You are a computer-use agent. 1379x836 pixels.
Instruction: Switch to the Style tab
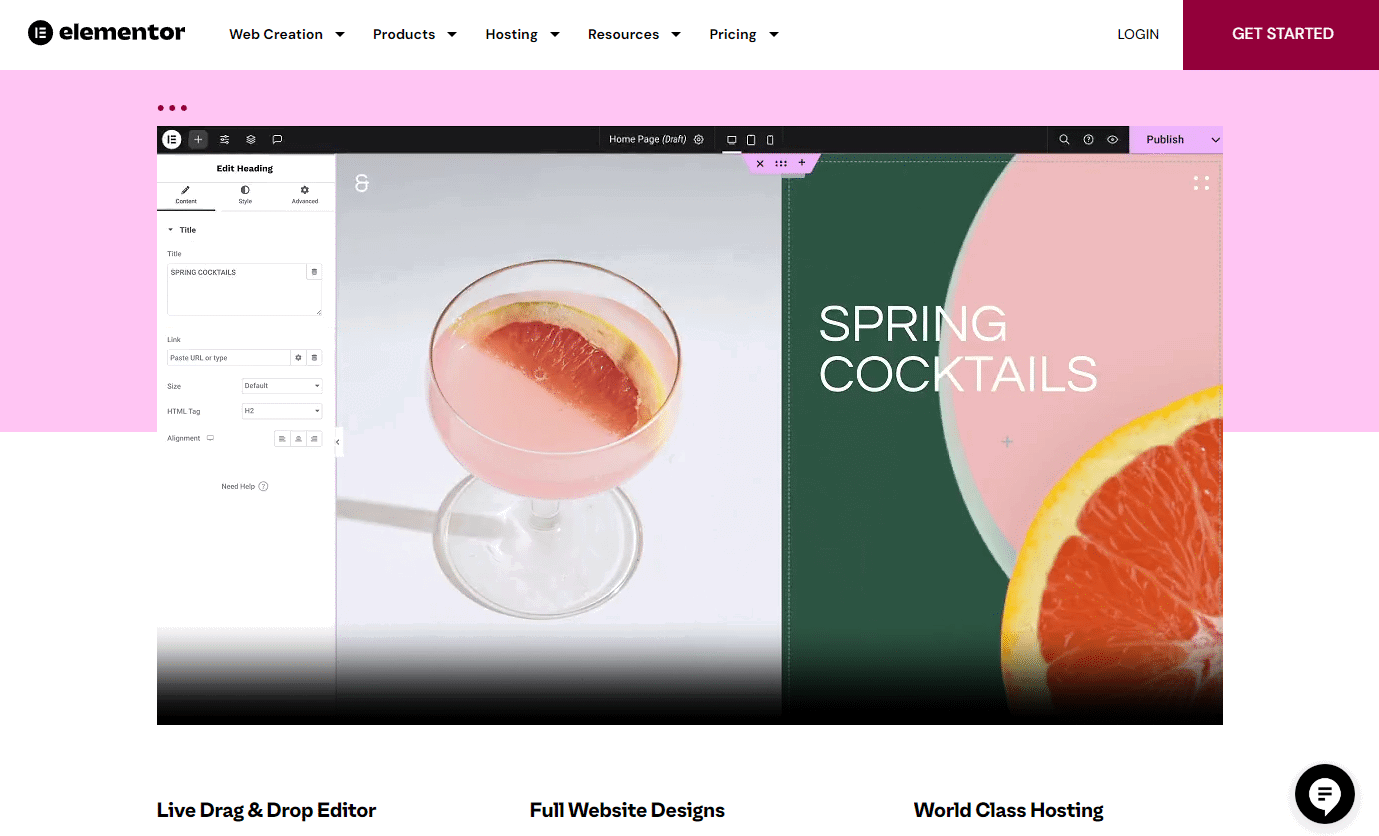[245, 195]
